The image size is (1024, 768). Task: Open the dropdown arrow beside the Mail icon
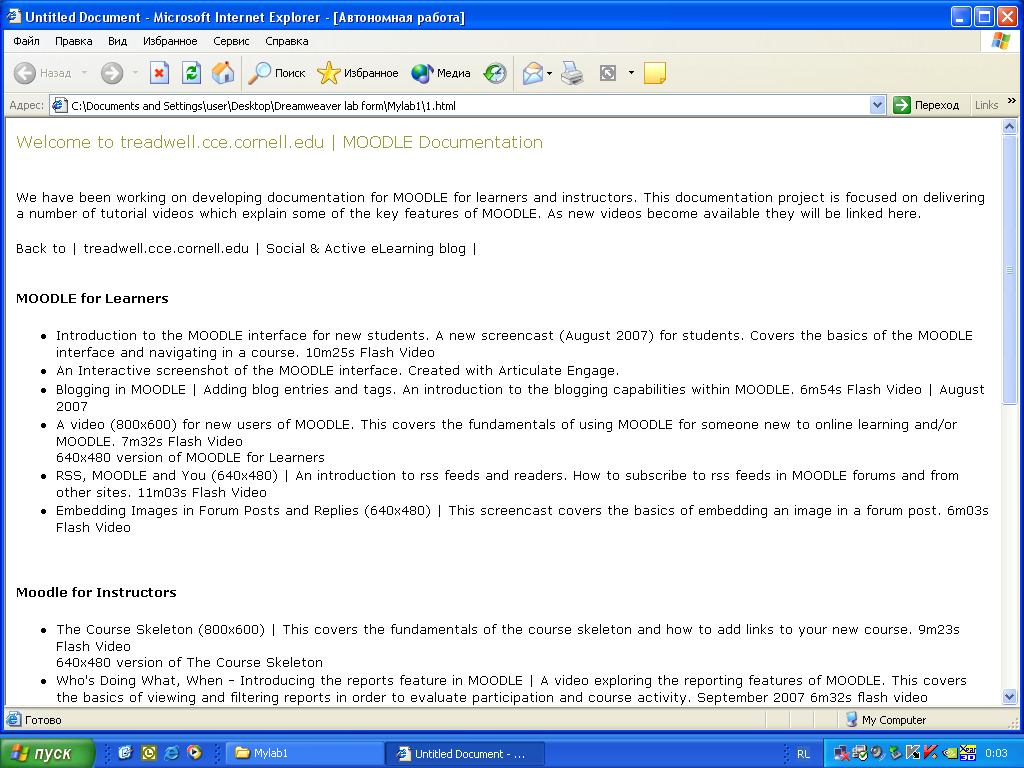click(x=549, y=73)
